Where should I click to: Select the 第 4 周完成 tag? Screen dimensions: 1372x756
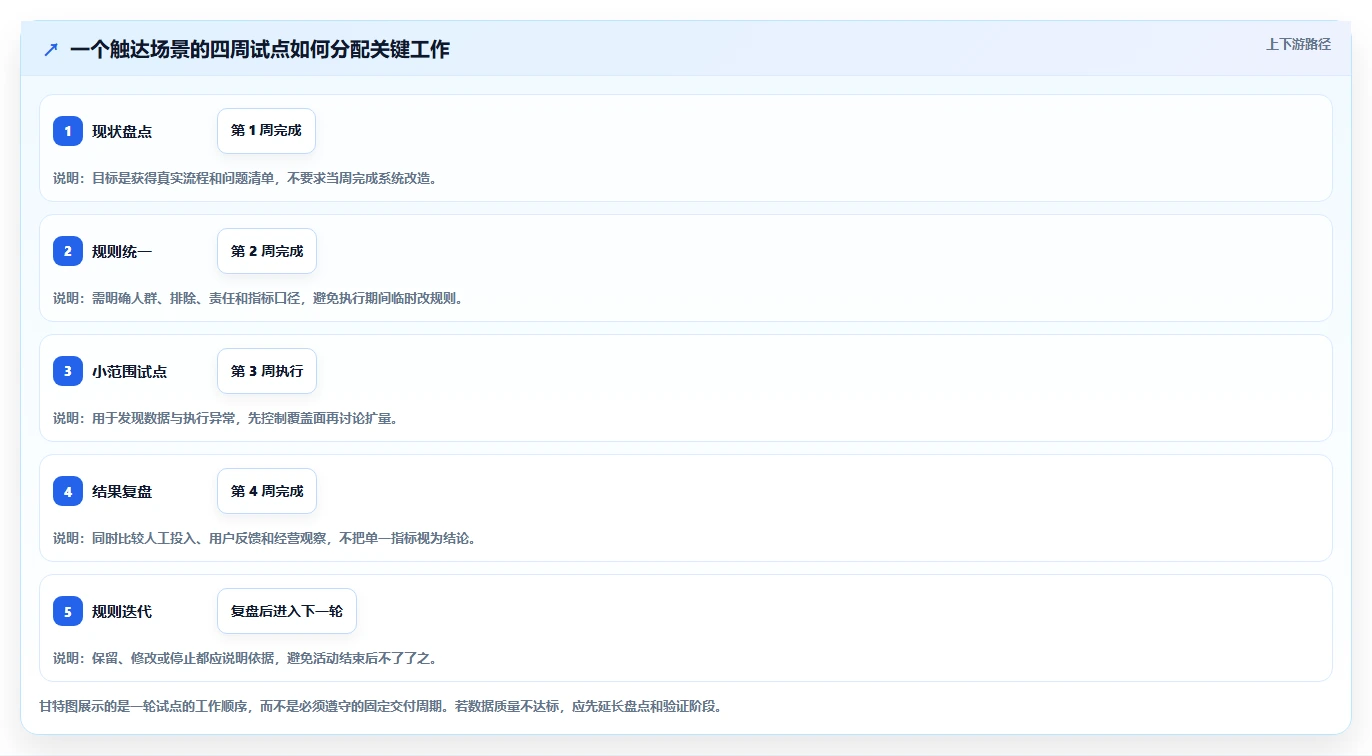pos(267,491)
